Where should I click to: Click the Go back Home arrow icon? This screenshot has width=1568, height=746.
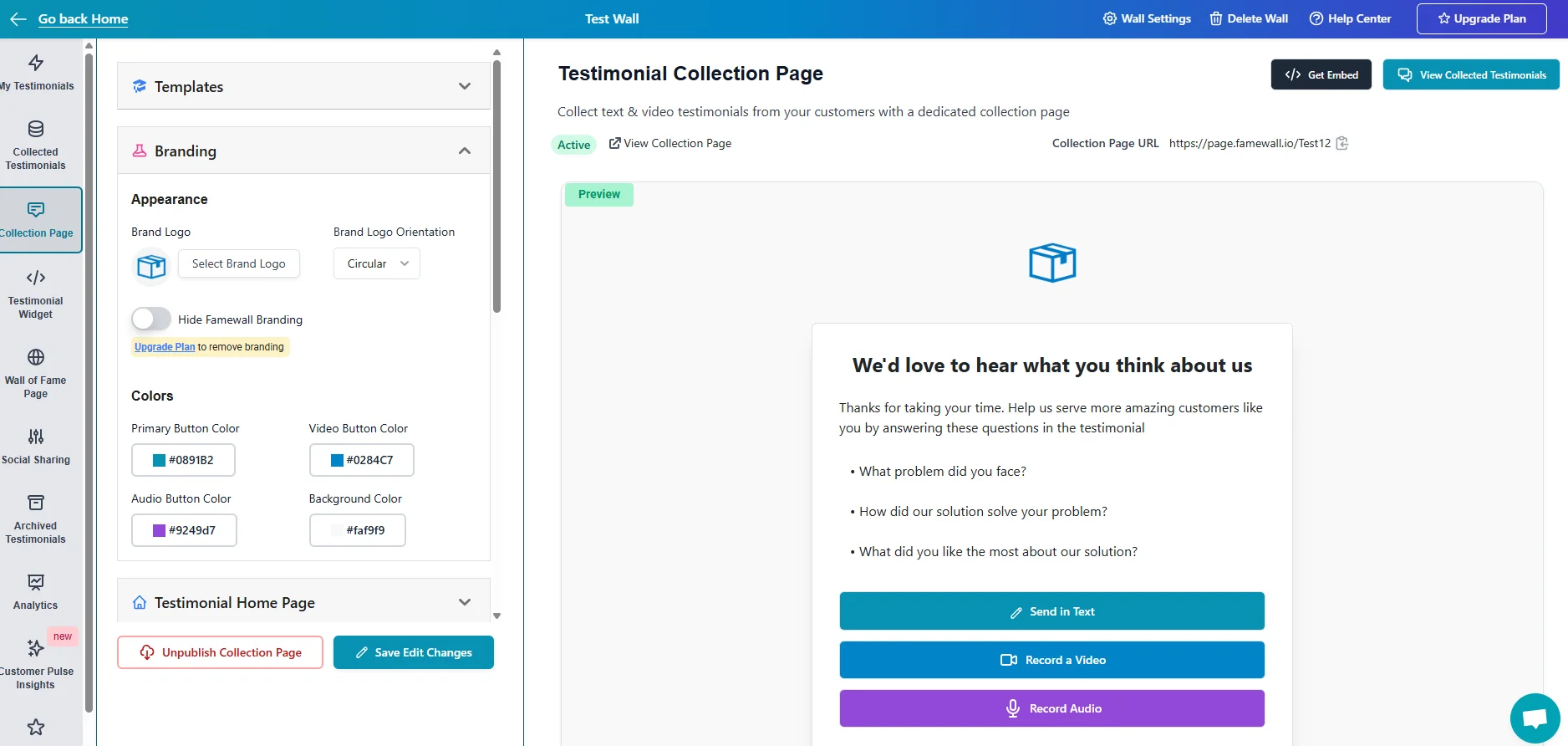point(18,19)
